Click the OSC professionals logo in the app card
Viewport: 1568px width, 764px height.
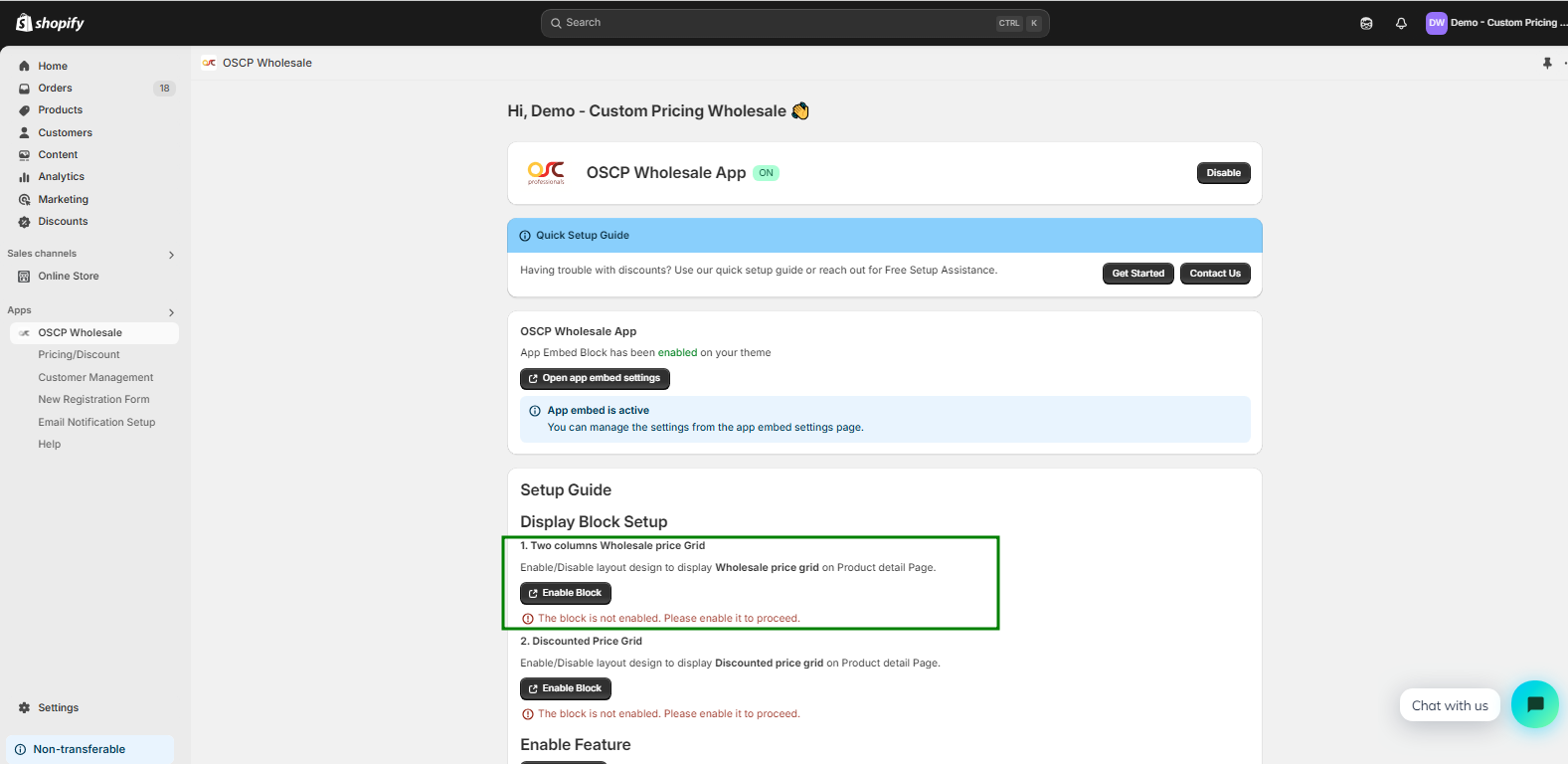pyautogui.click(x=546, y=173)
